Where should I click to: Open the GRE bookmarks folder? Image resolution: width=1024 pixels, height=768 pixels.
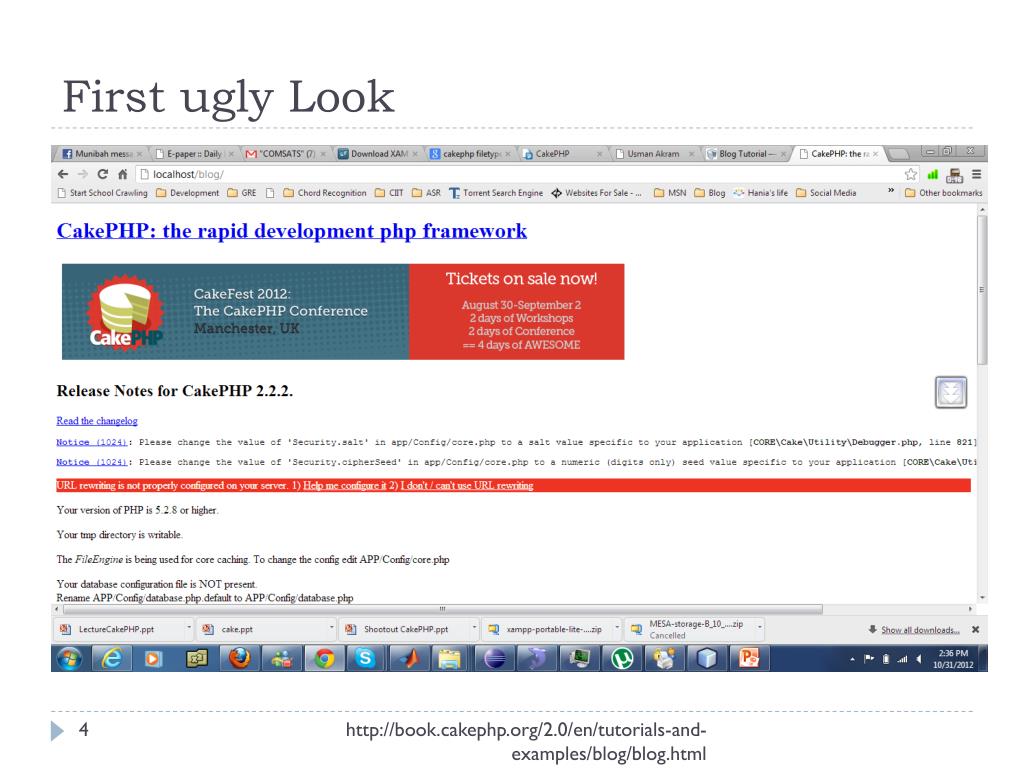tap(242, 193)
